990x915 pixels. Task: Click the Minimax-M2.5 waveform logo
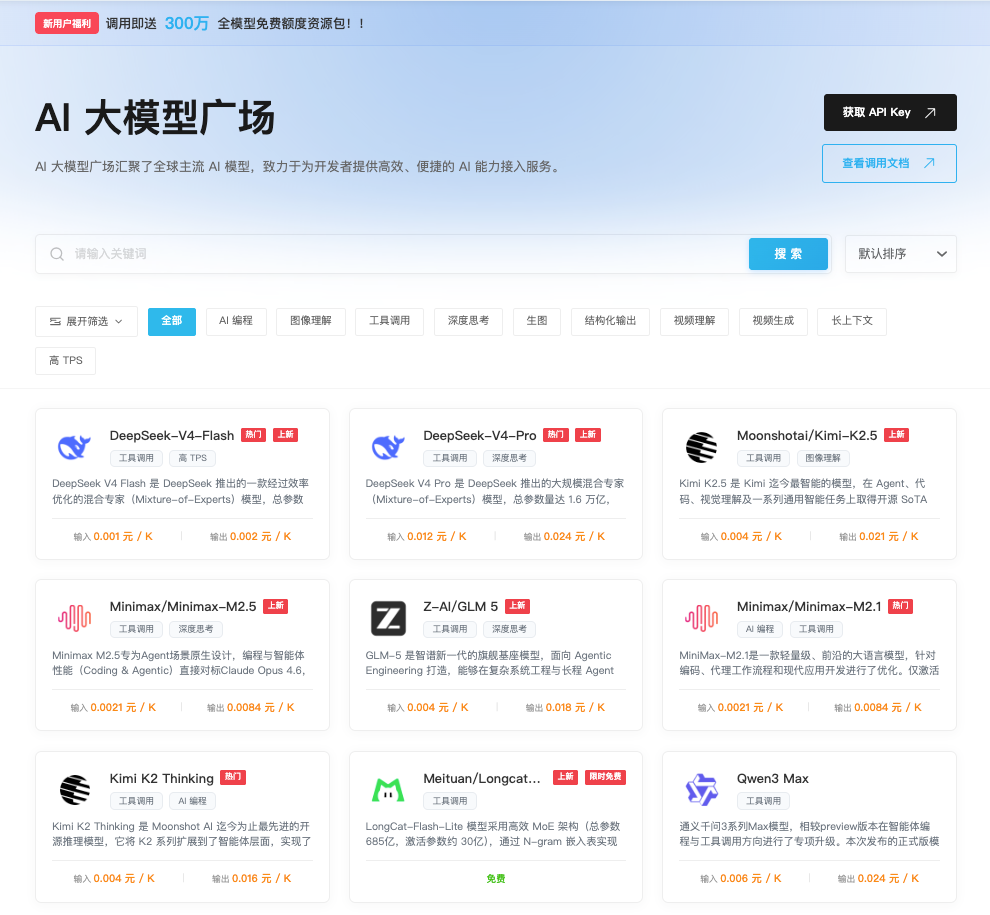tap(75, 618)
